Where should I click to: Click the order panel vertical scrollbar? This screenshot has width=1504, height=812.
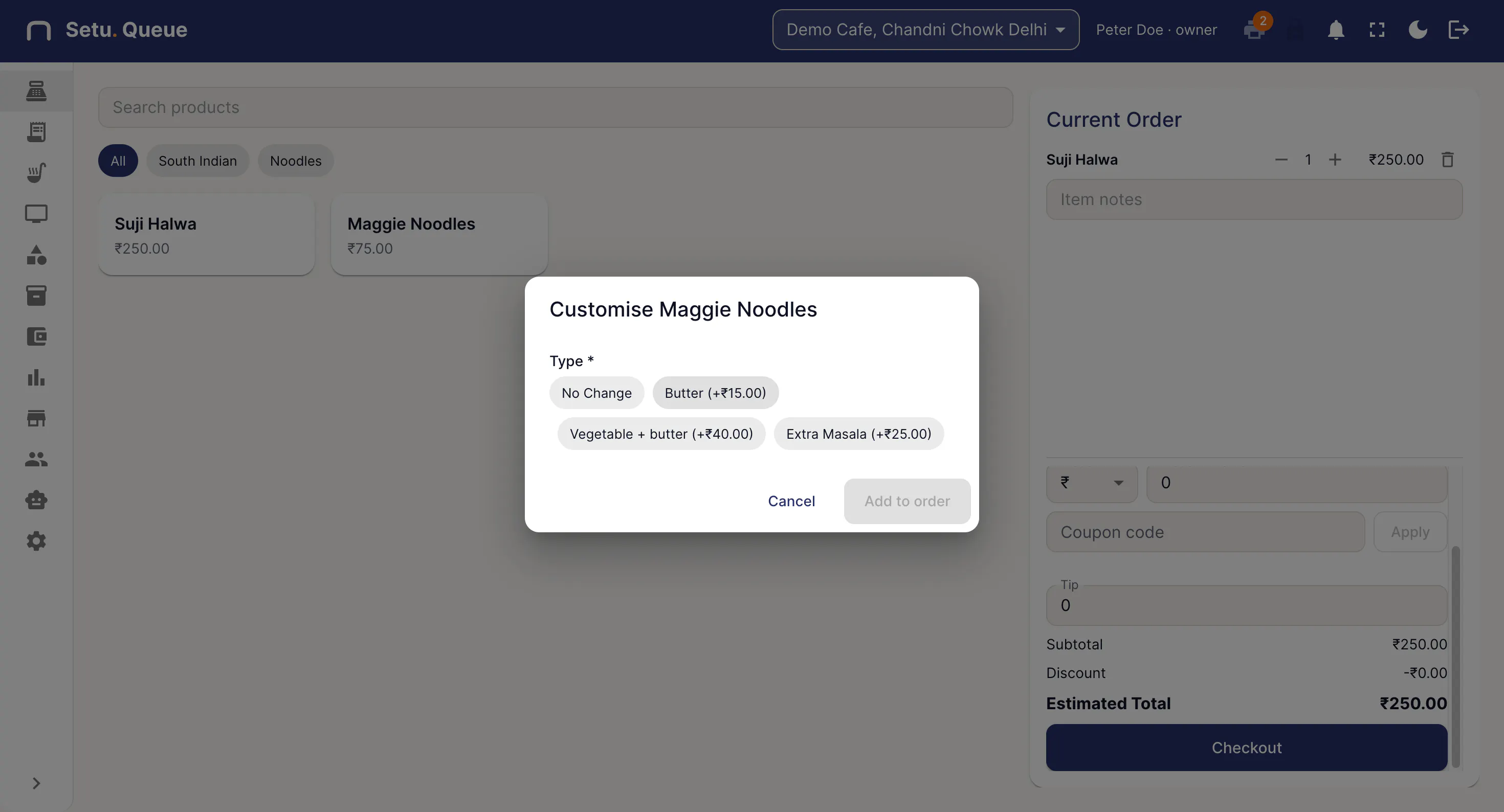click(x=1455, y=657)
